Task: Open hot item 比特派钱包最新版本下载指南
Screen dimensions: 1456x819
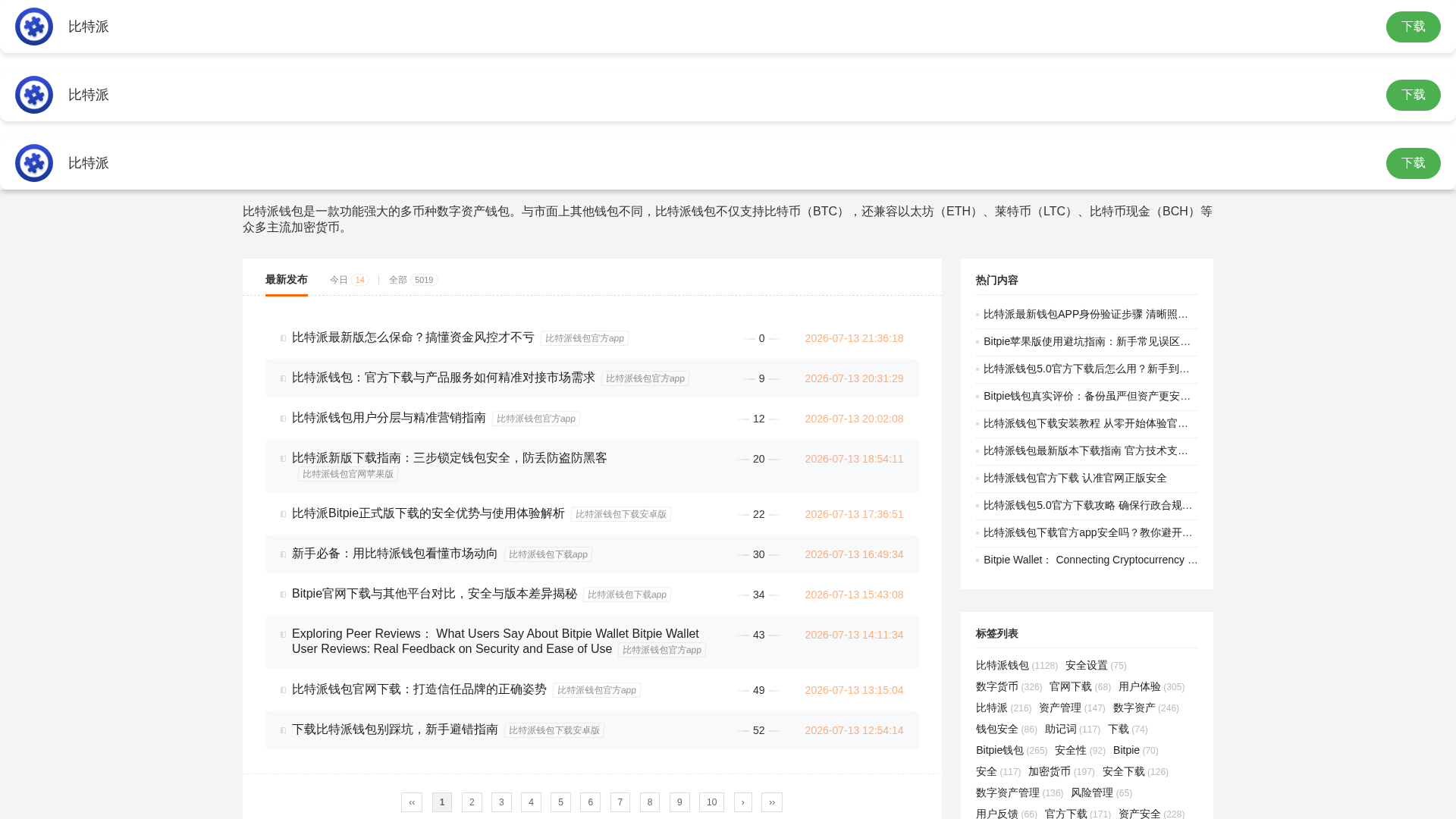Action: [x=1086, y=450]
